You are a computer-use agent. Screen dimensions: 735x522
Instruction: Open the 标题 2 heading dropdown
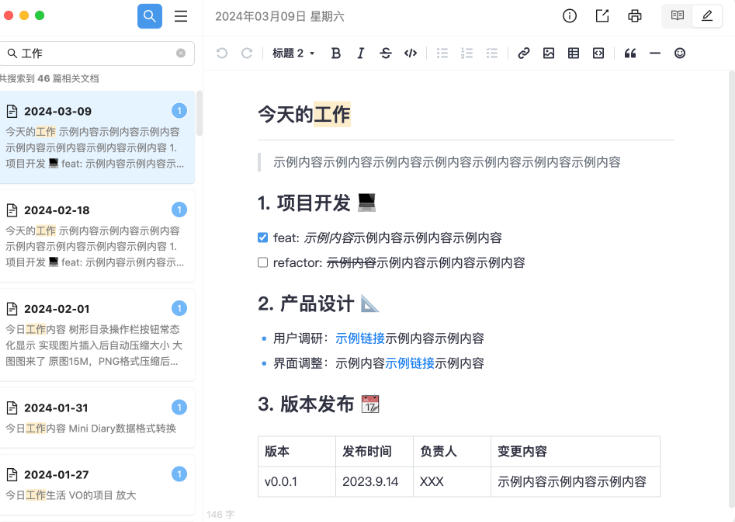point(293,53)
